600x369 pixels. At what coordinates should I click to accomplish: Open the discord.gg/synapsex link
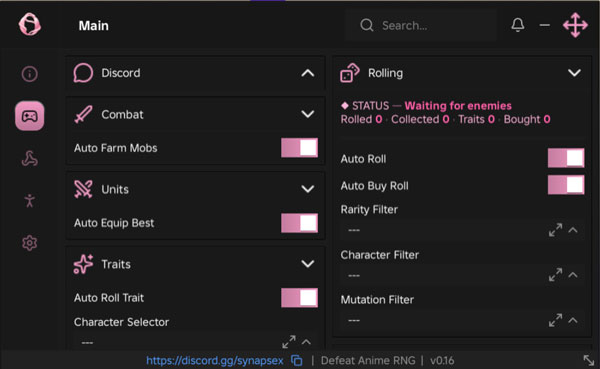click(x=215, y=361)
